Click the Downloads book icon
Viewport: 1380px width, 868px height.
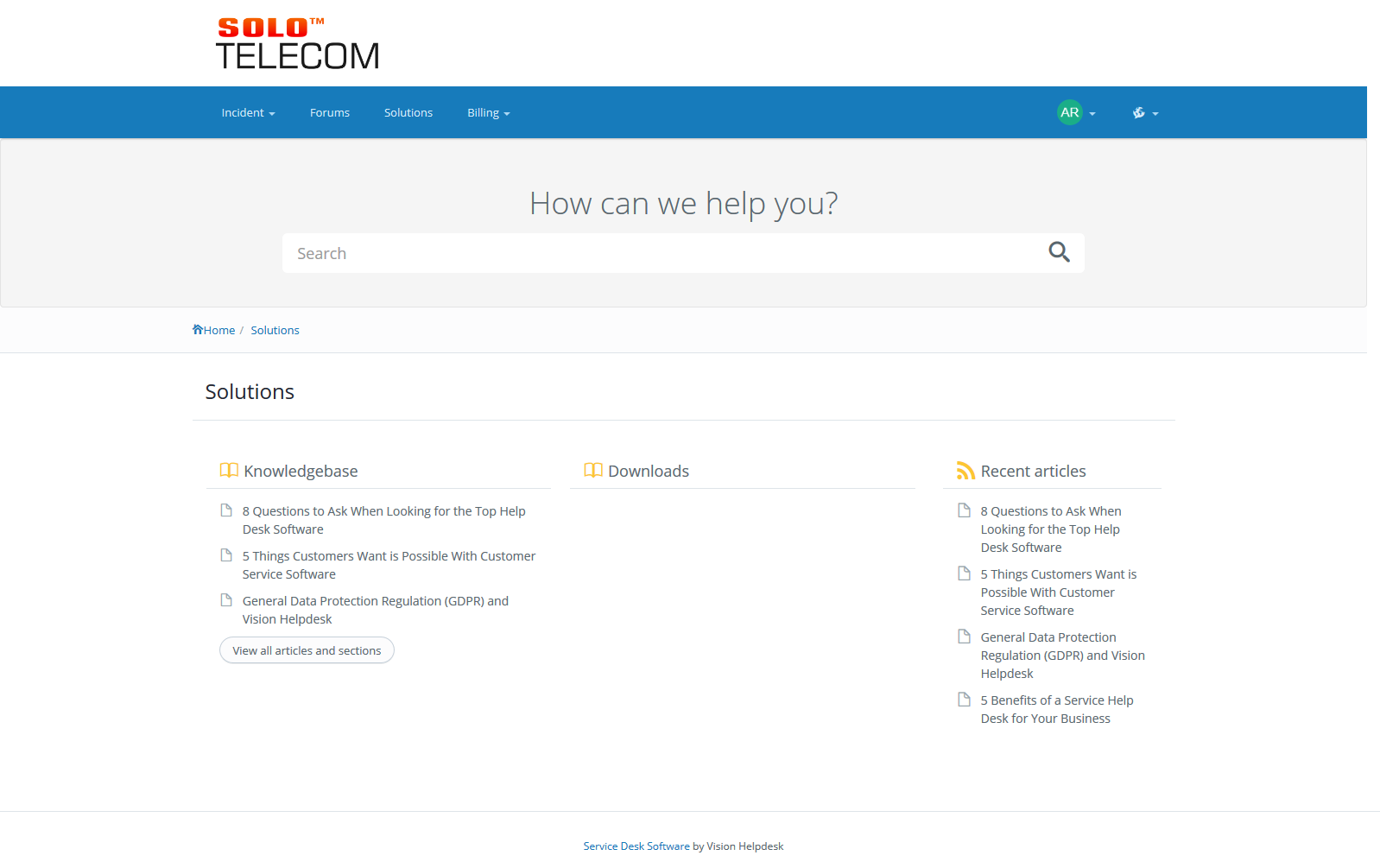tap(593, 471)
